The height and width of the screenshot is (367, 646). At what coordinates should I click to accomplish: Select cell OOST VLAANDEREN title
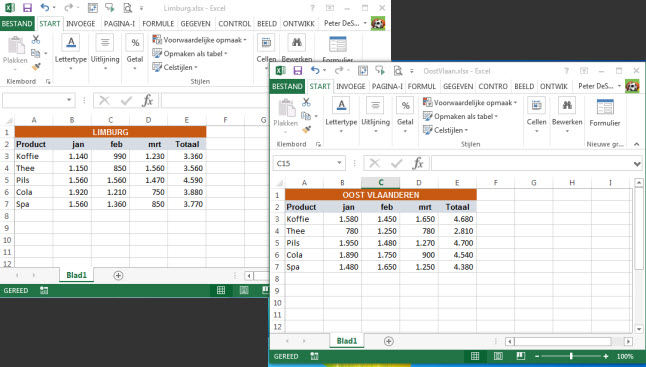[381, 195]
